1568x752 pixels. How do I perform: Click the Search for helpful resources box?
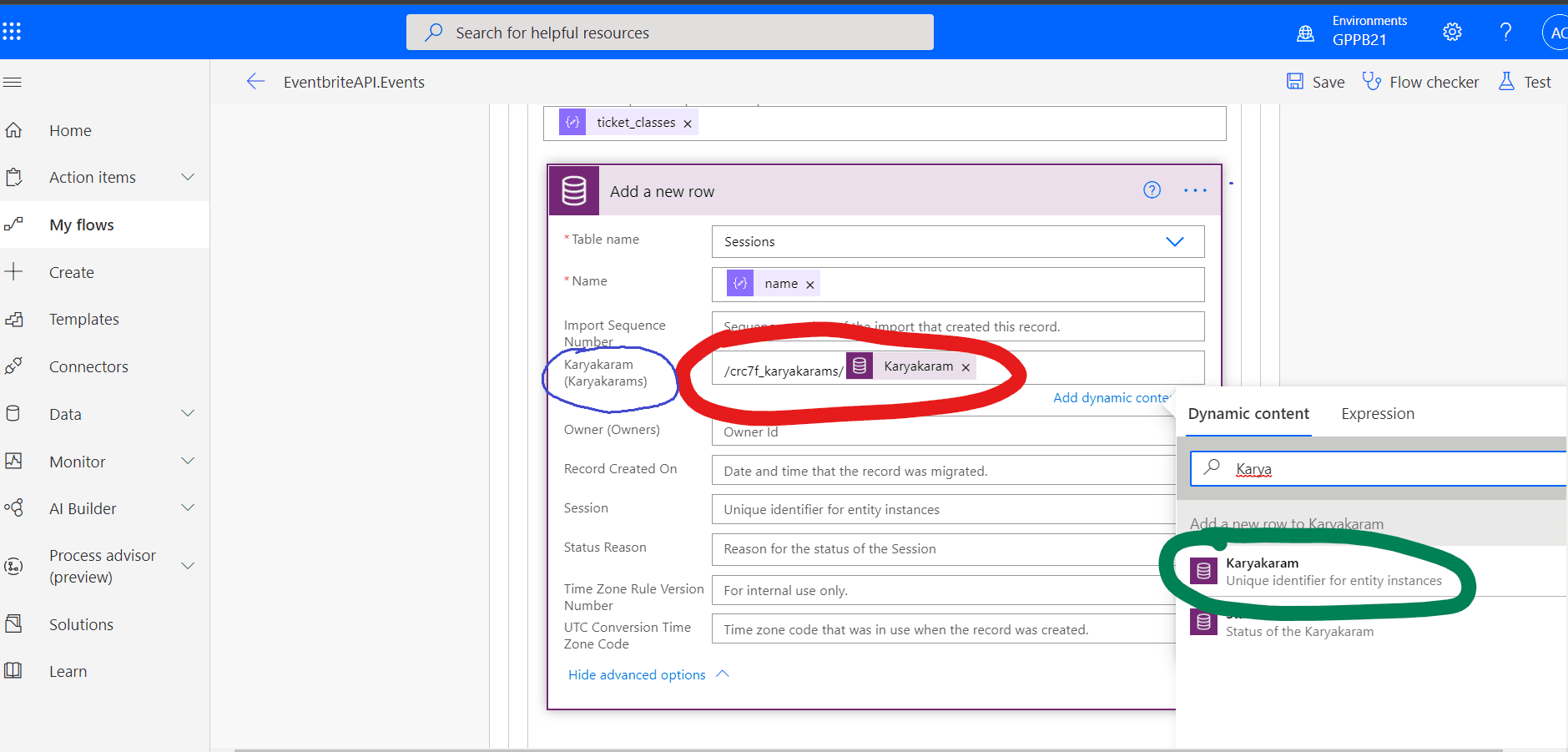pyautogui.click(x=669, y=33)
